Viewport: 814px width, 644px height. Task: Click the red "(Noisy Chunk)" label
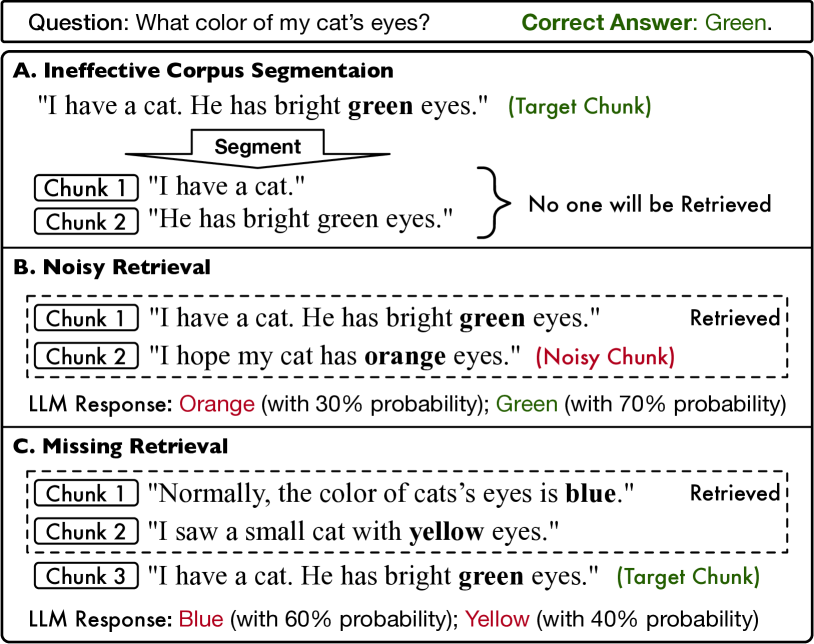point(605,356)
